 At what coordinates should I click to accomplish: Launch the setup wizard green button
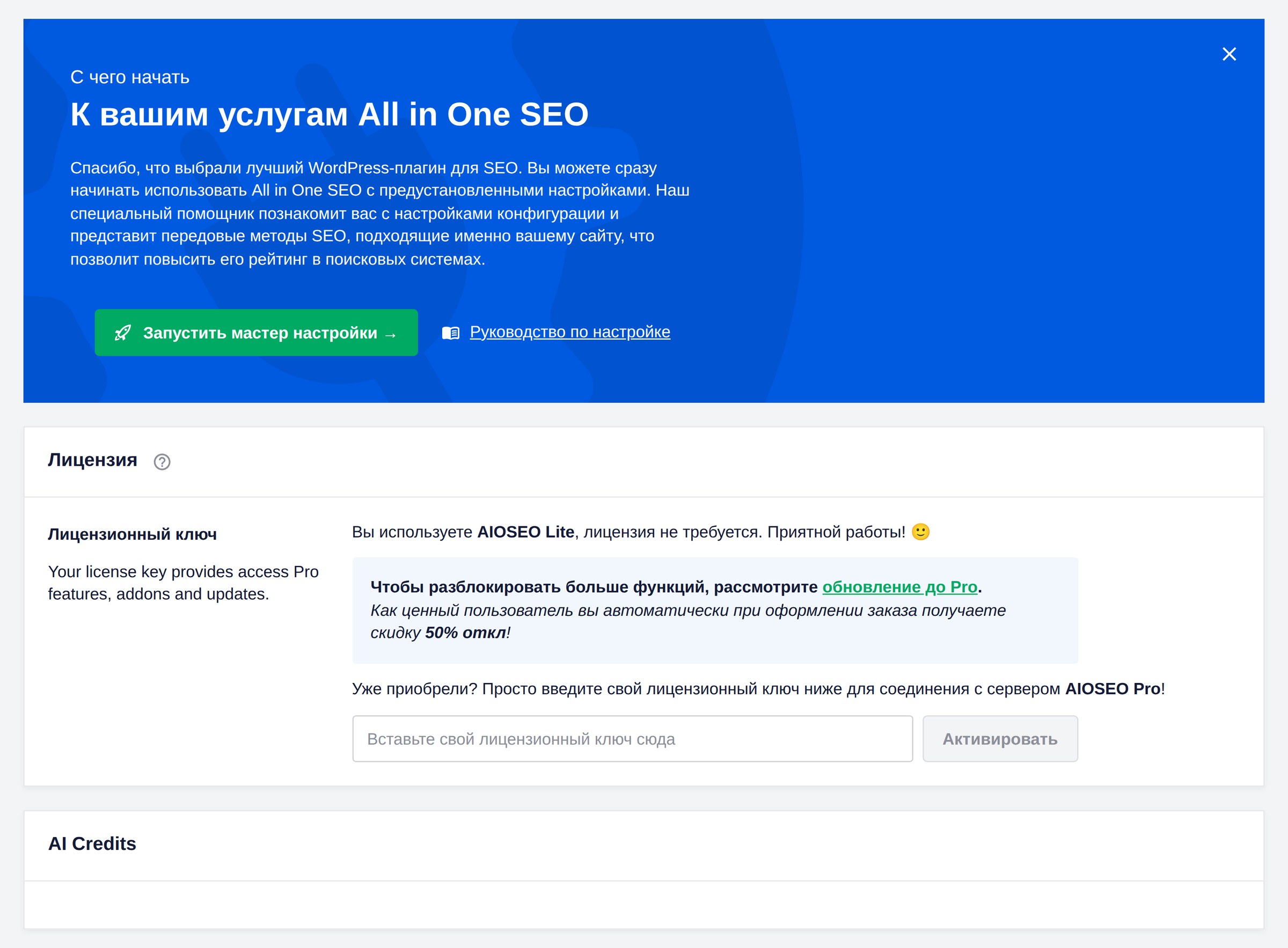point(256,332)
